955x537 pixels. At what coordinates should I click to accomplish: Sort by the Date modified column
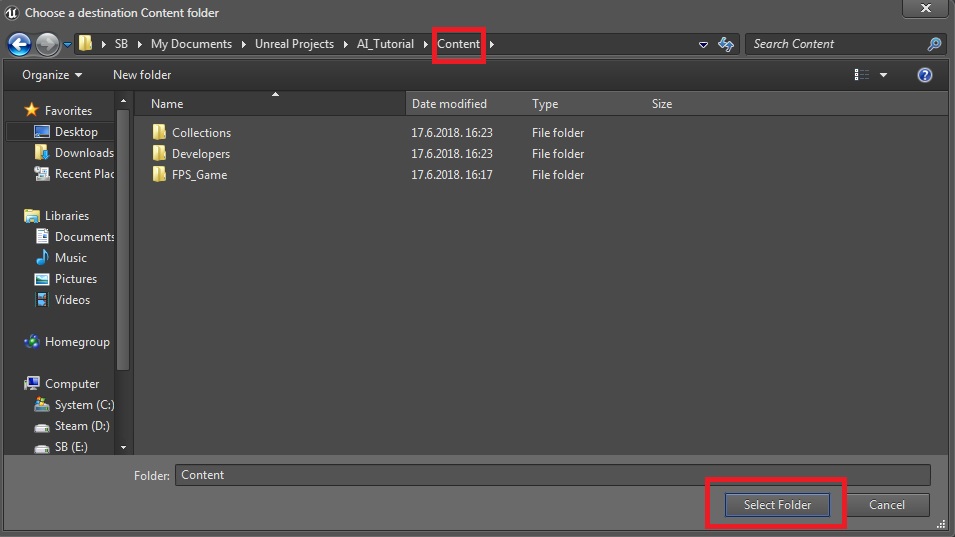449,104
